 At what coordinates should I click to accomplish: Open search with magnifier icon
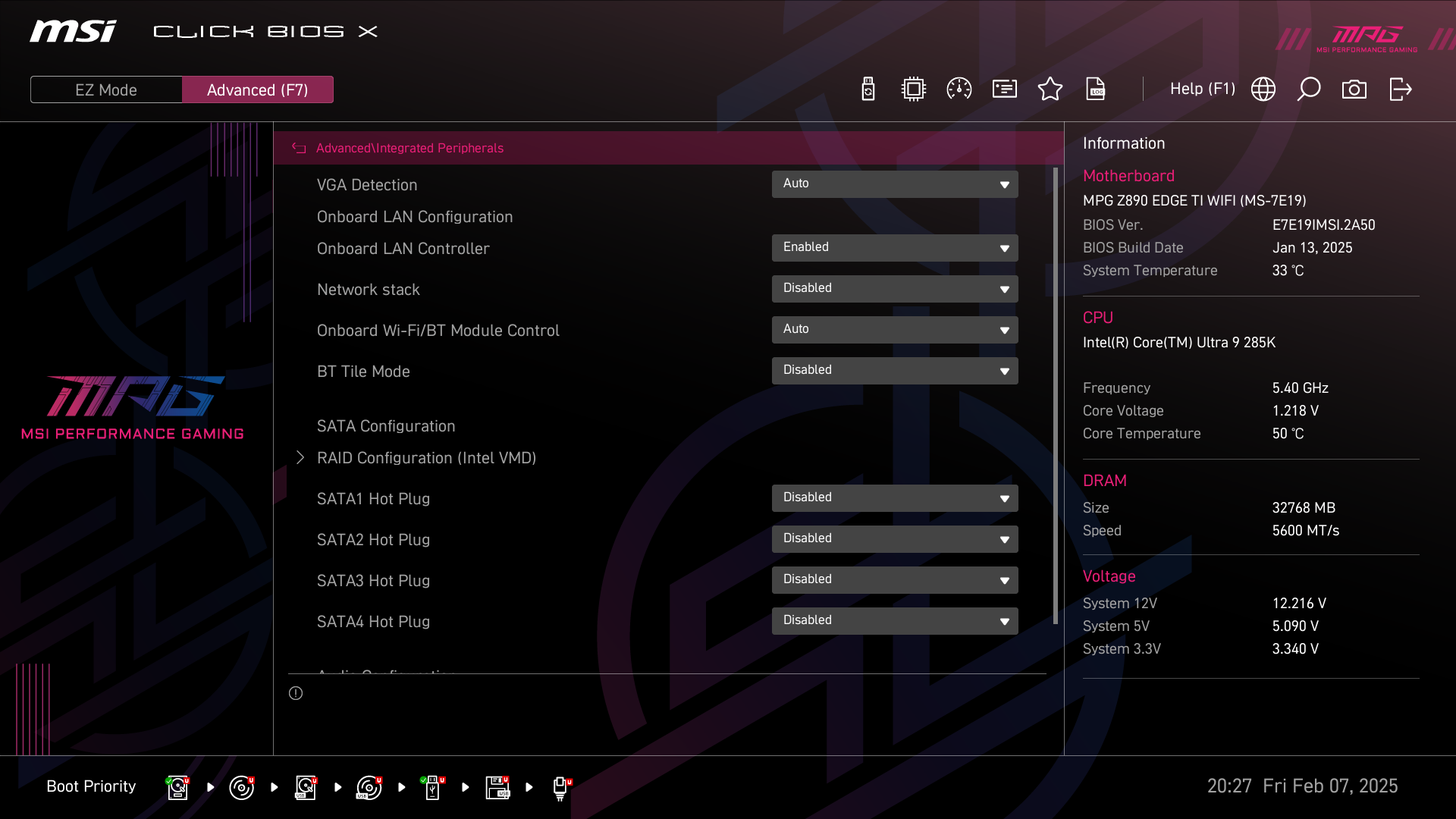pos(1309,89)
